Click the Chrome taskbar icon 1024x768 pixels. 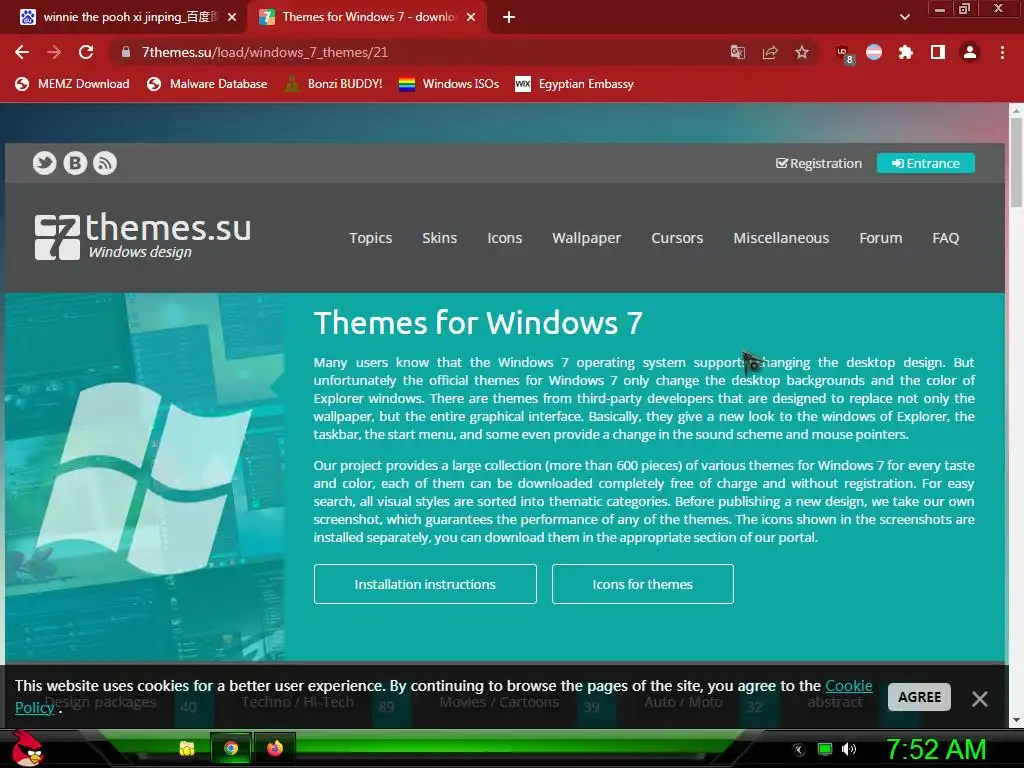[x=231, y=748]
